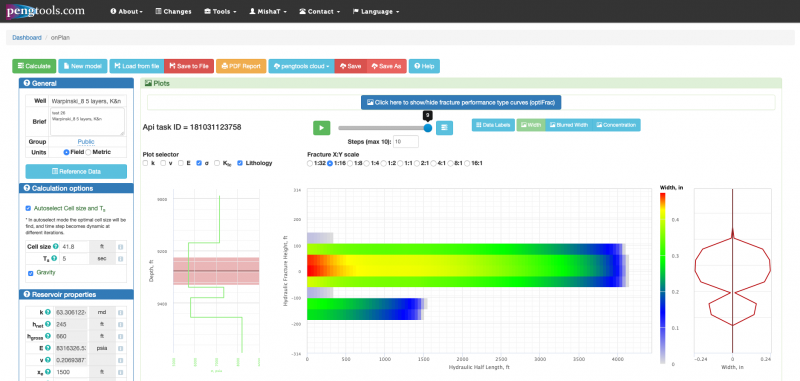
Task: Open the pengtools cloud dropdown
Action: point(301,66)
